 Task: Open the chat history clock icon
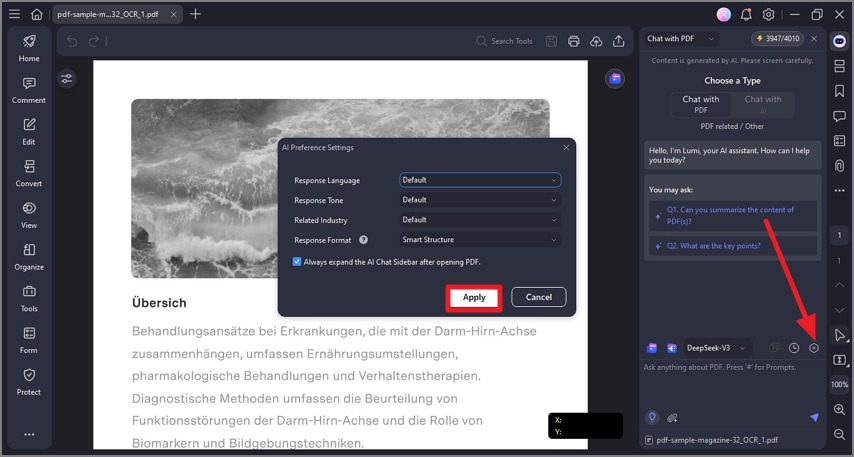[x=794, y=348]
